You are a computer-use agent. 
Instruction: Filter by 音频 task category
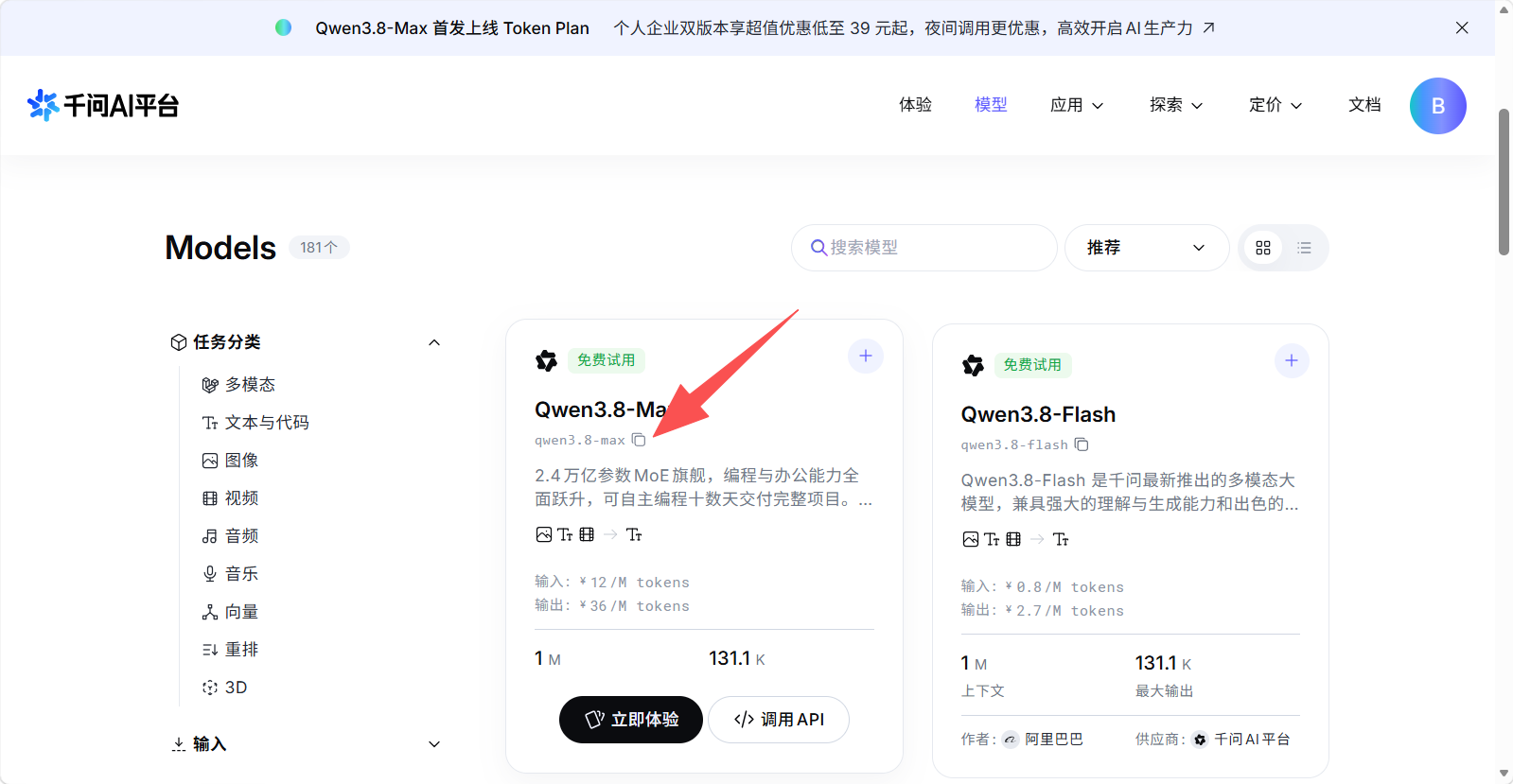230,536
